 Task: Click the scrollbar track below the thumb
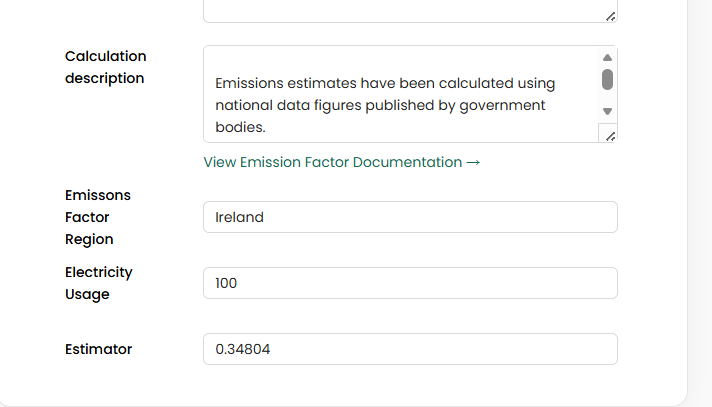click(x=607, y=97)
